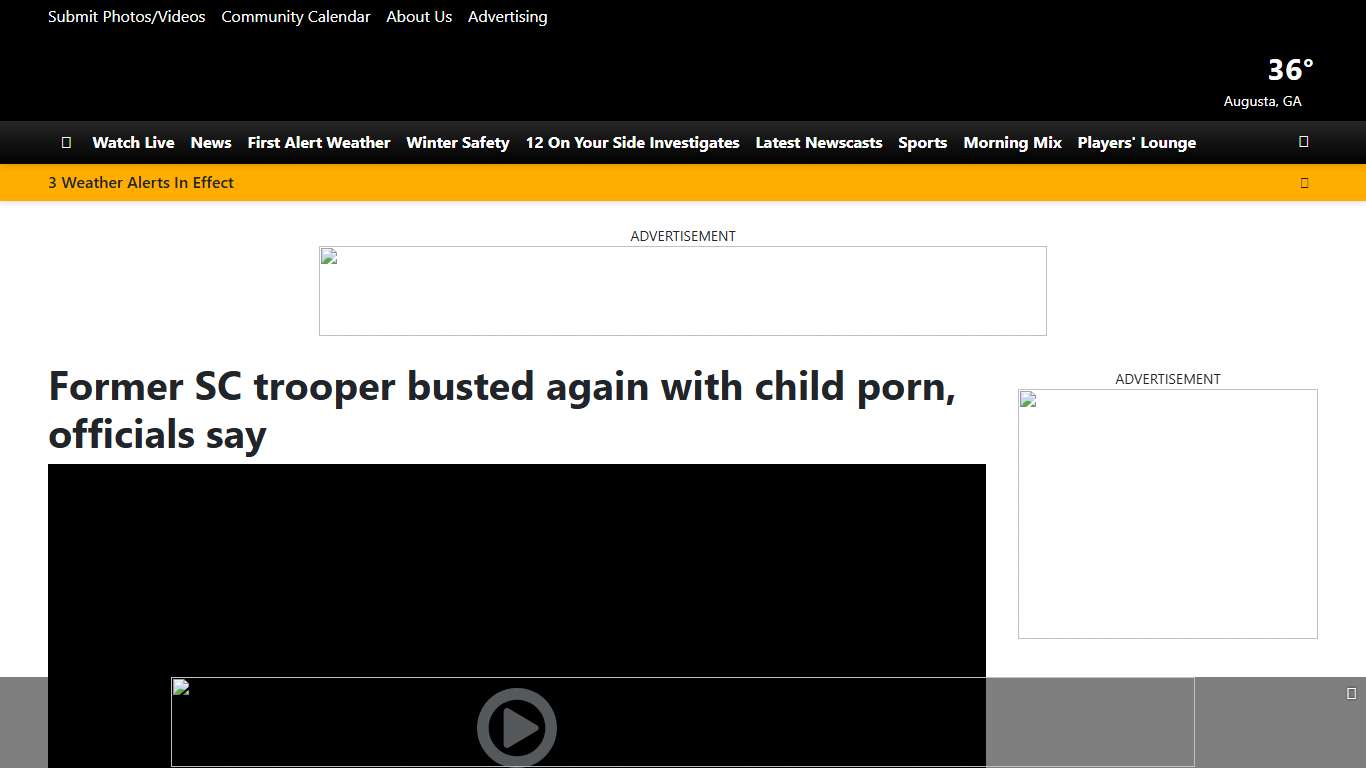The height and width of the screenshot is (768, 1366).
Task: Go to About Us page
Action: (419, 17)
